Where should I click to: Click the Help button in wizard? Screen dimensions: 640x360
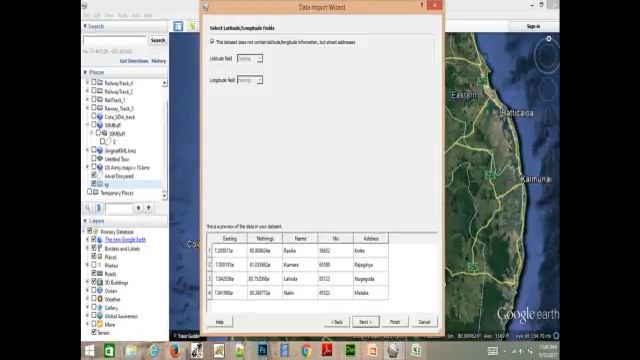220,322
